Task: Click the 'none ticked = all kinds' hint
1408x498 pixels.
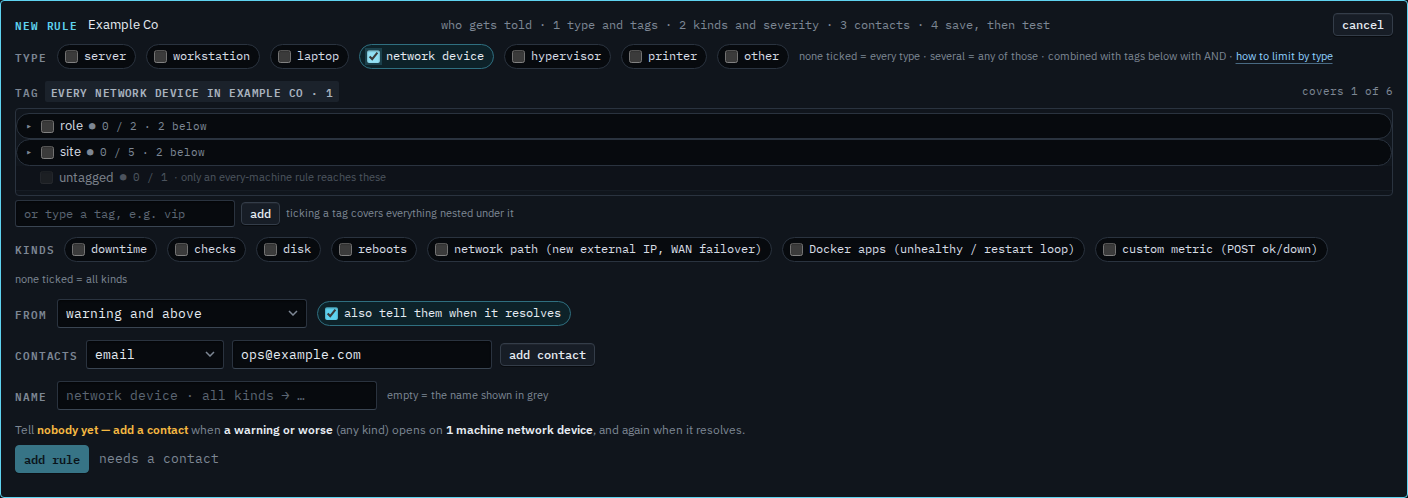Action: pyautogui.click(x=71, y=280)
